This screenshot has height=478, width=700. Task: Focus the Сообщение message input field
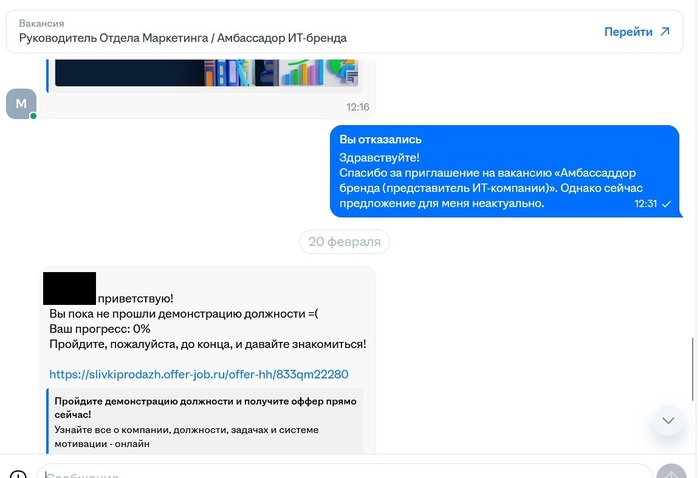click(344, 472)
